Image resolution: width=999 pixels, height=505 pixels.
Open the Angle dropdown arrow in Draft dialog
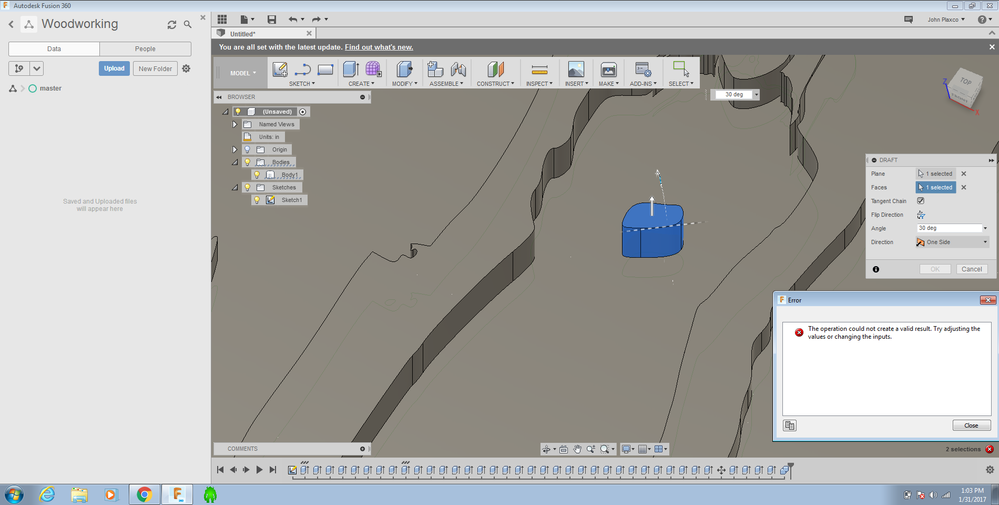click(985, 228)
